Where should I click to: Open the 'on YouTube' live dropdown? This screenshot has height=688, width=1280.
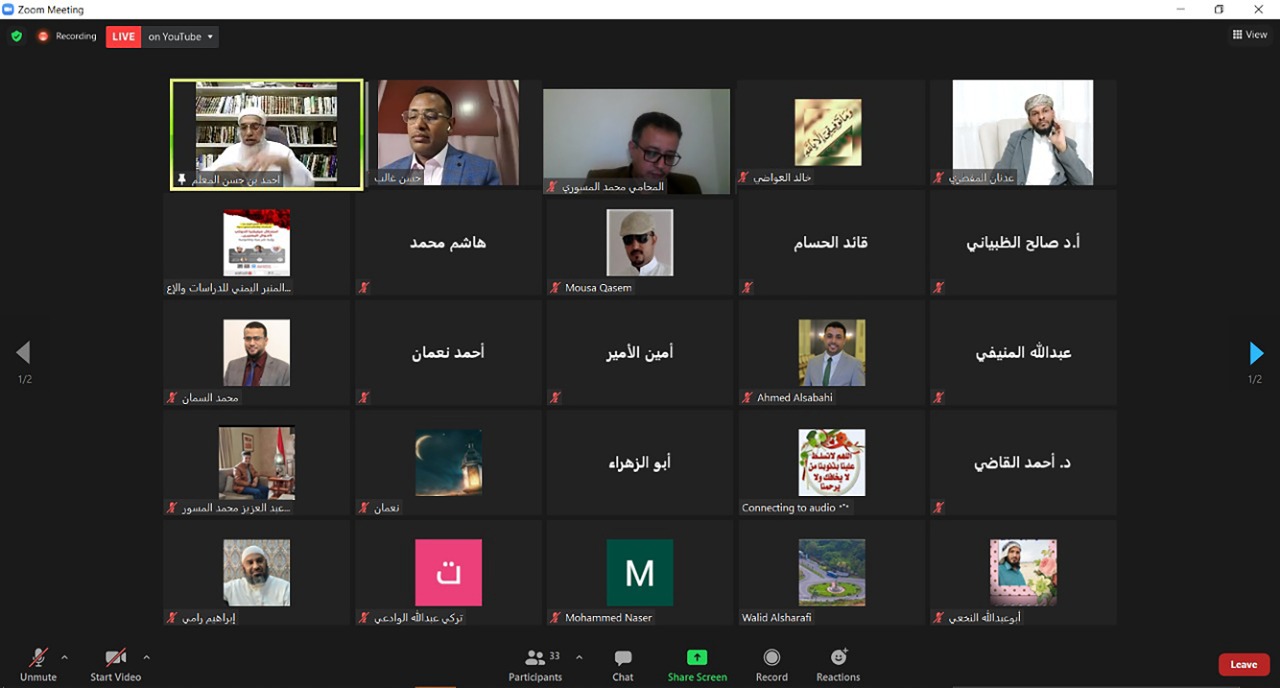point(181,37)
